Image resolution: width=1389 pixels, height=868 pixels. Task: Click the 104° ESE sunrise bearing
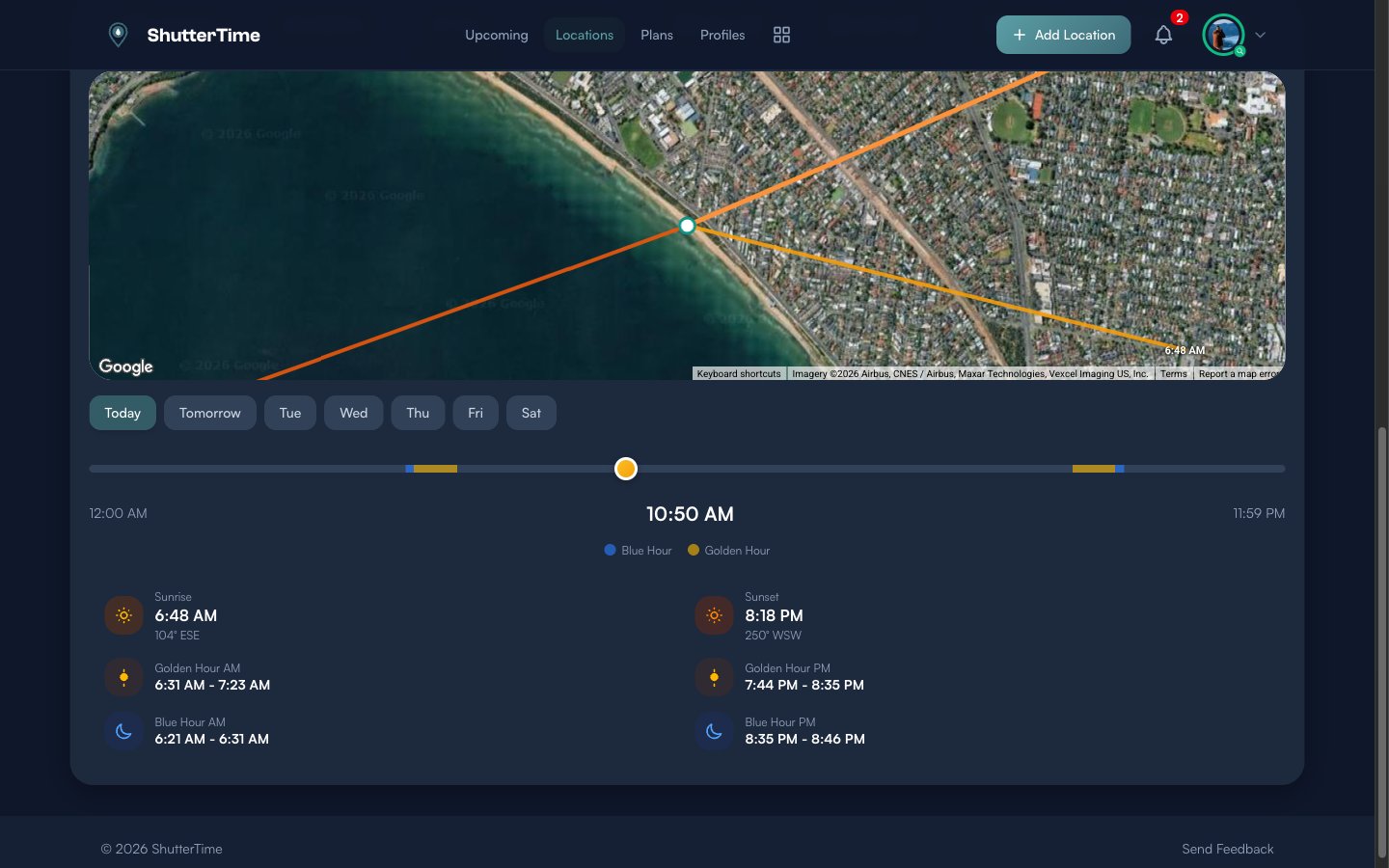(177, 636)
